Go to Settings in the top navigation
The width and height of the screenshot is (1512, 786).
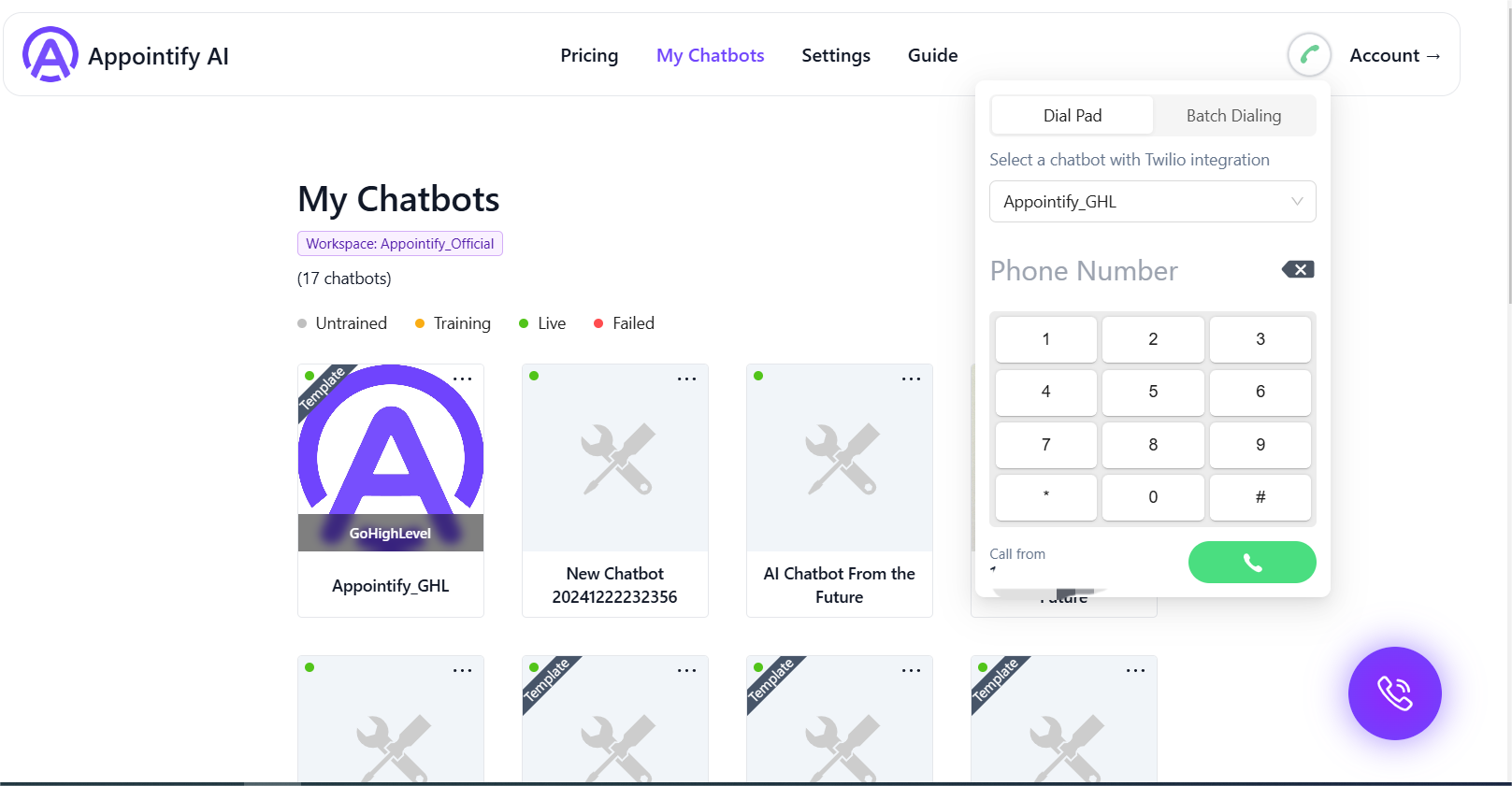tap(836, 55)
